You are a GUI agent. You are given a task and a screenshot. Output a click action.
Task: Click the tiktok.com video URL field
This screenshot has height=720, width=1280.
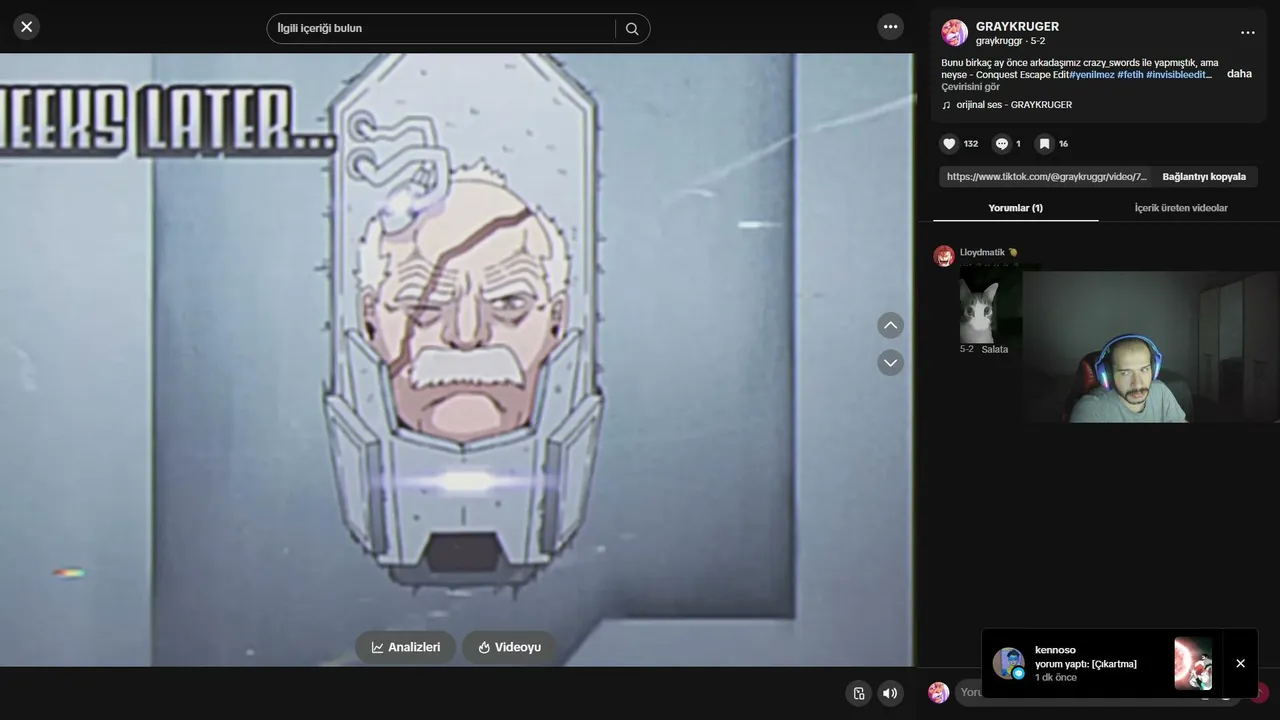(x=1045, y=176)
